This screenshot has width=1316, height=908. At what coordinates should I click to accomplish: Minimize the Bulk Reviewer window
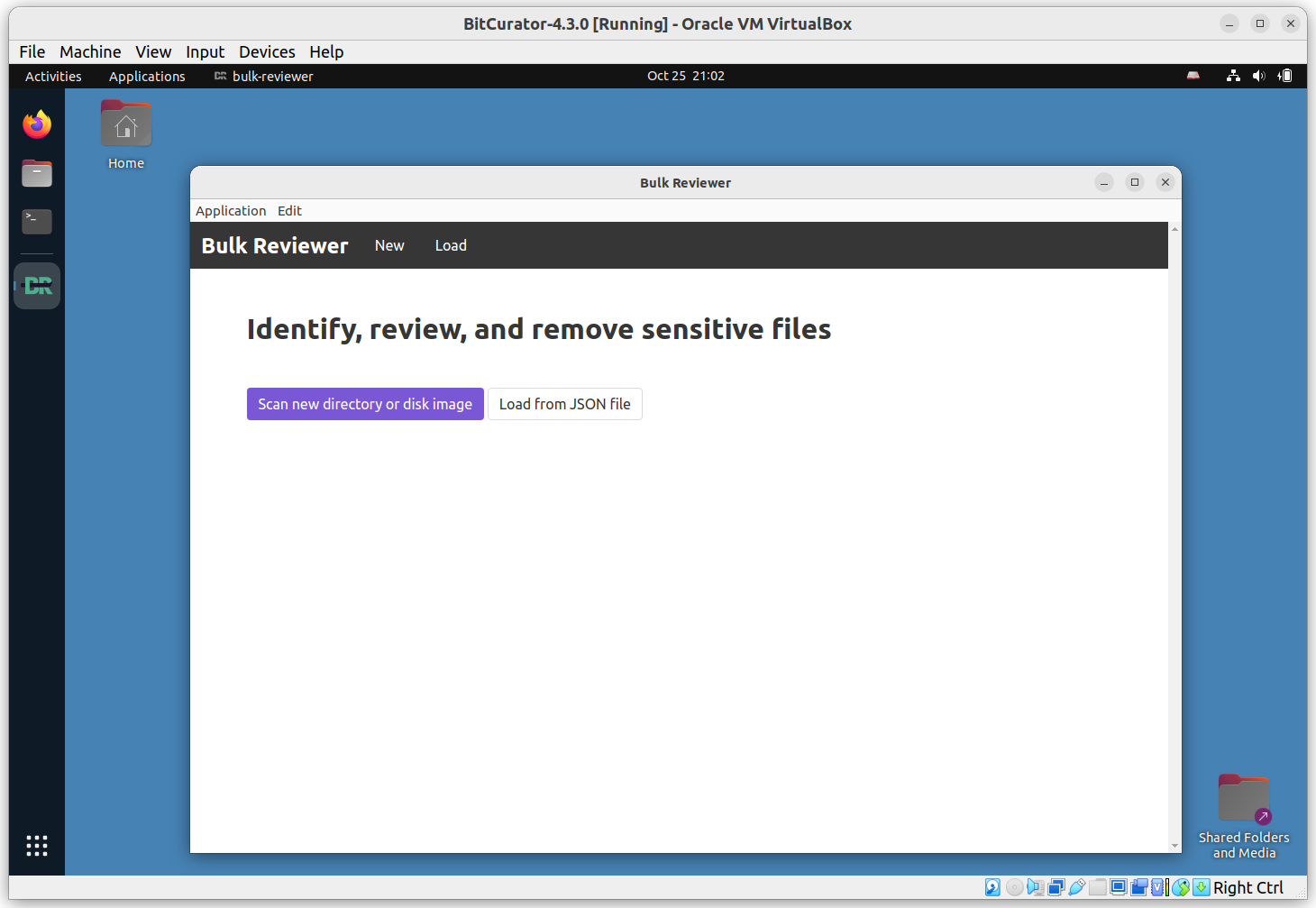point(1104,183)
